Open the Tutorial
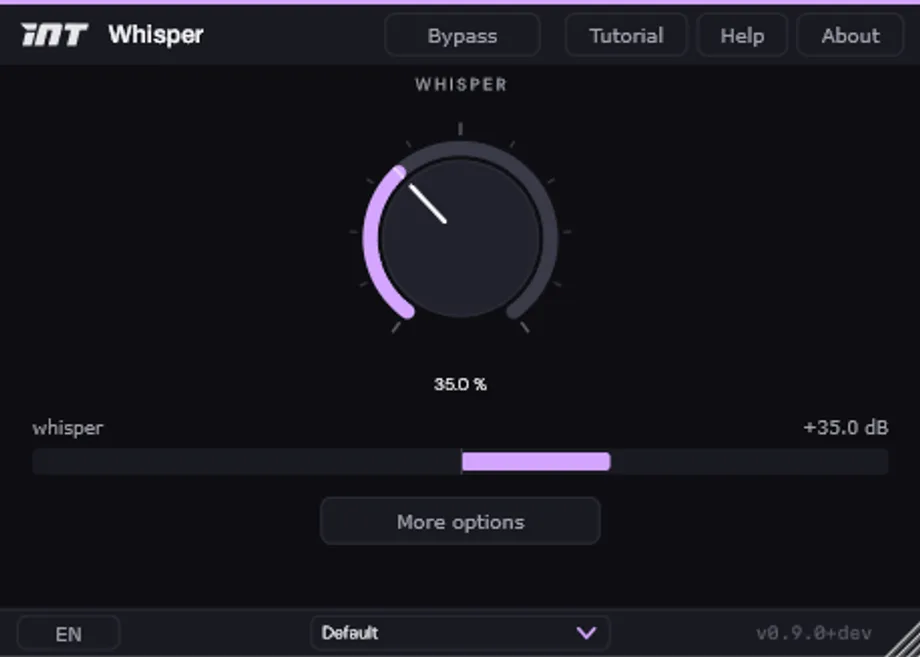This screenshot has height=657, width=920. (x=626, y=36)
